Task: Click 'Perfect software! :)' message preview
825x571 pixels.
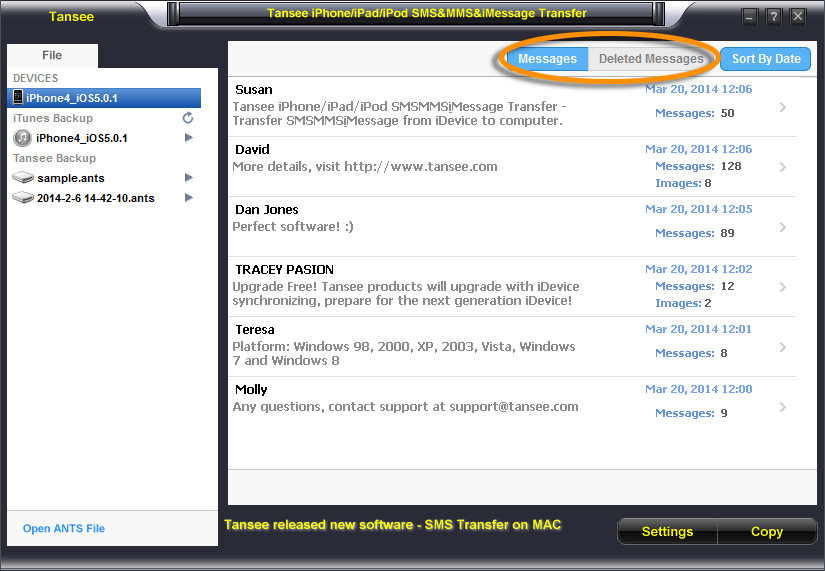Action: point(293,226)
